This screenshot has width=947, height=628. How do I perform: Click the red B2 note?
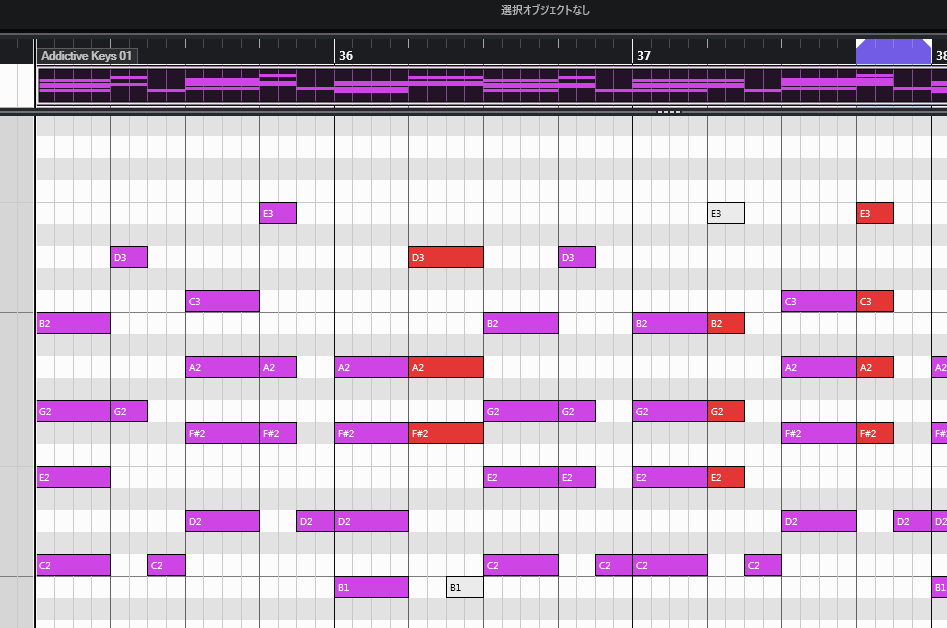point(726,323)
